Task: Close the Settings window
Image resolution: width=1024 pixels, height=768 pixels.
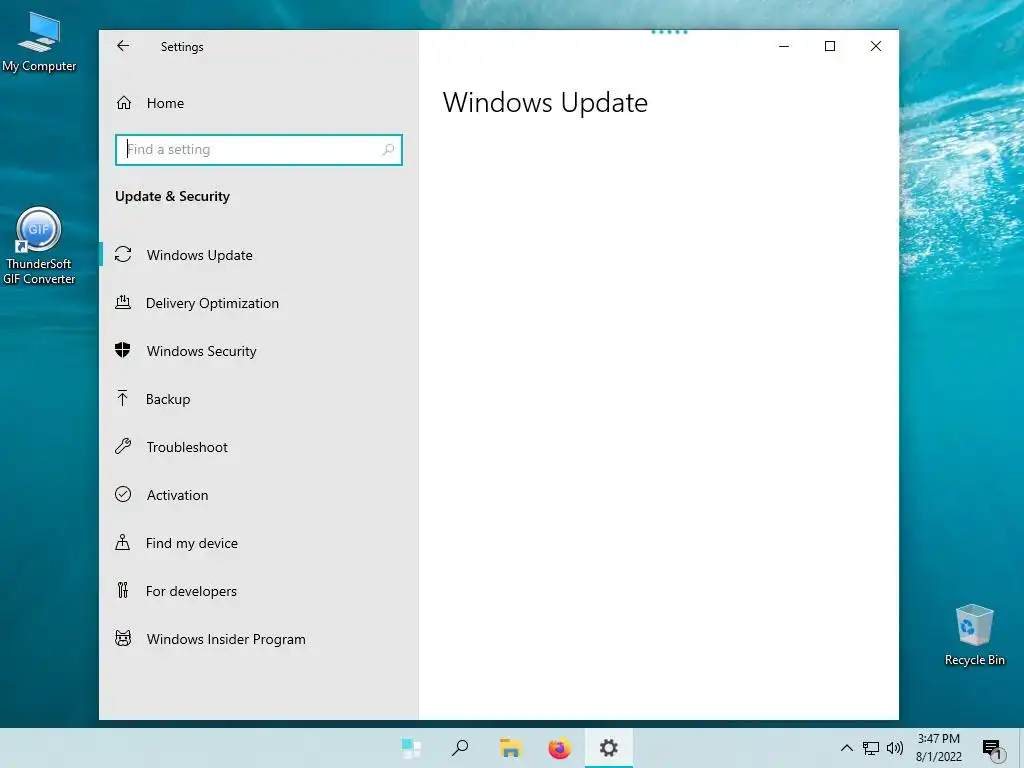Action: click(x=876, y=46)
